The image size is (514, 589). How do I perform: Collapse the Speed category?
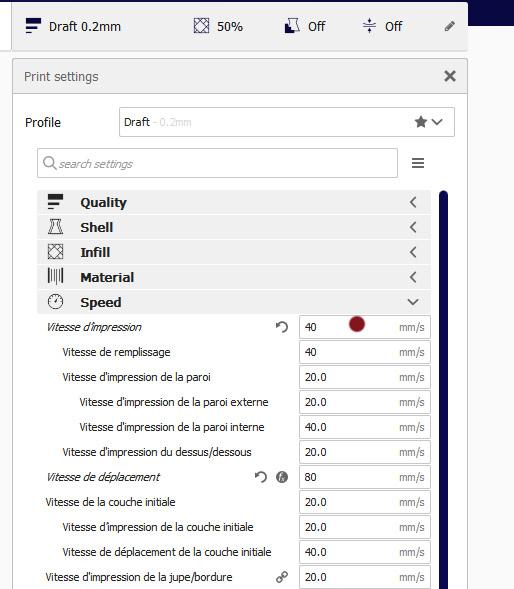tap(234, 302)
